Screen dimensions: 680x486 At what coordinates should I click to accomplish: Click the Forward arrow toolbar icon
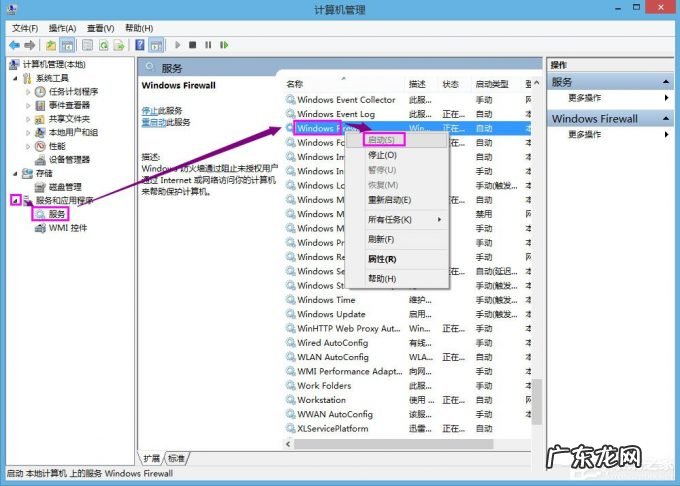[29, 45]
